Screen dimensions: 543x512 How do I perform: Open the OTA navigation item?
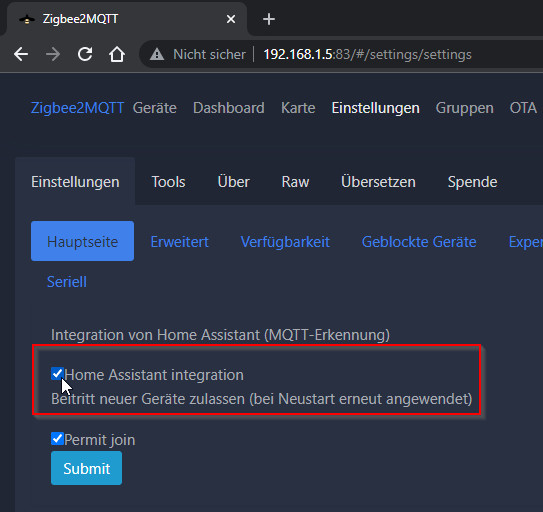[x=523, y=108]
